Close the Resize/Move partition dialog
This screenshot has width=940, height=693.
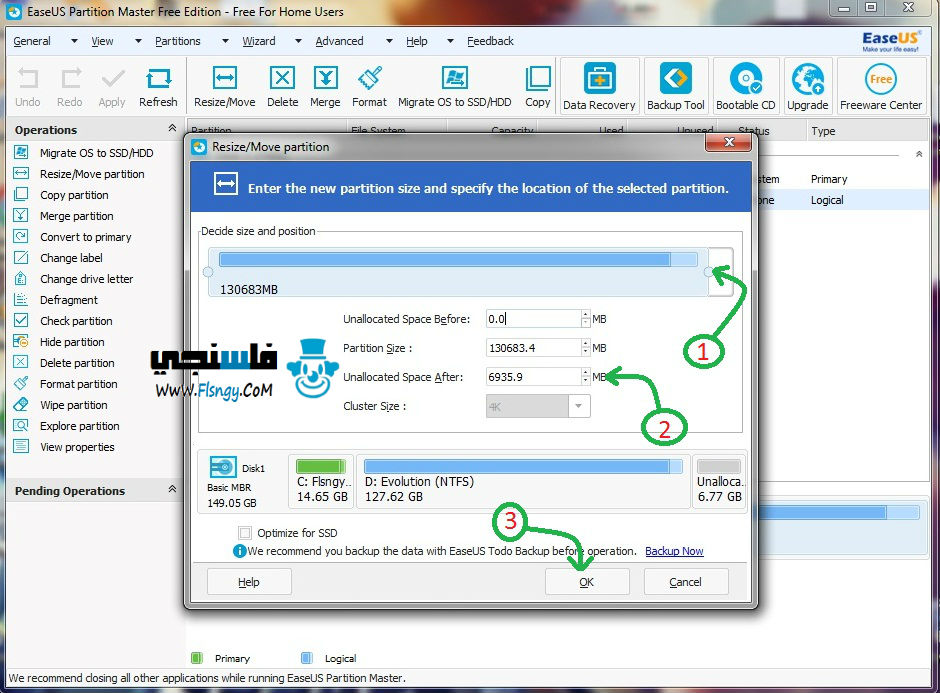[x=729, y=142]
